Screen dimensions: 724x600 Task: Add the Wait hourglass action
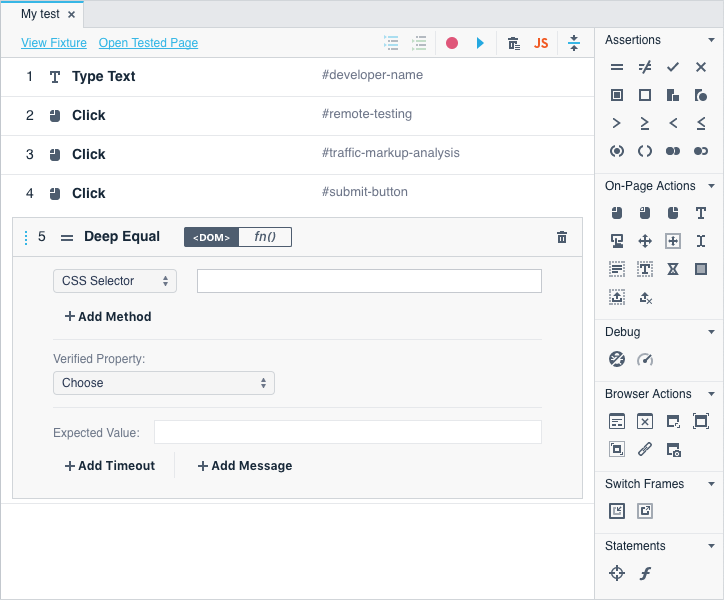pos(673,269)
